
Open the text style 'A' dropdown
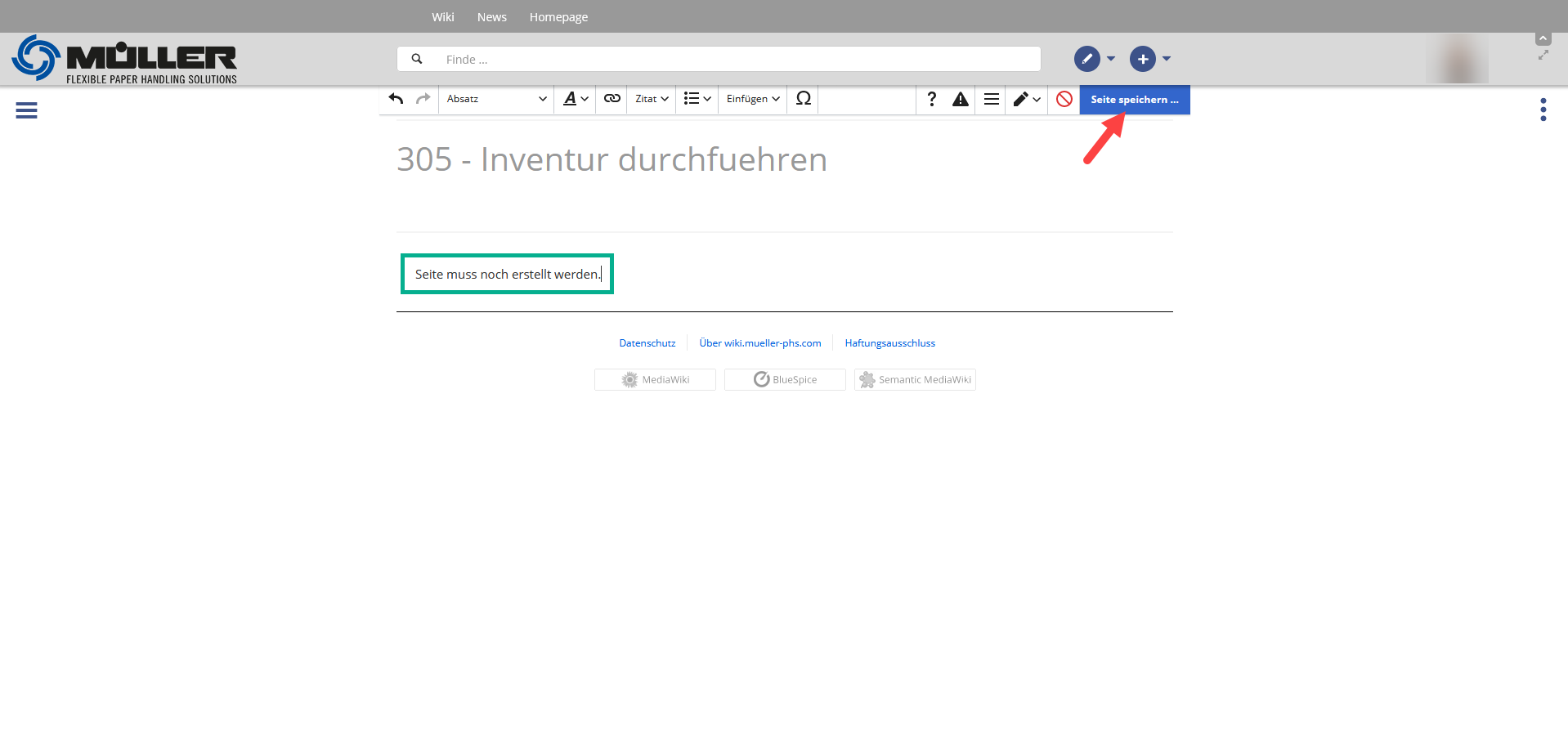(576, 99)
